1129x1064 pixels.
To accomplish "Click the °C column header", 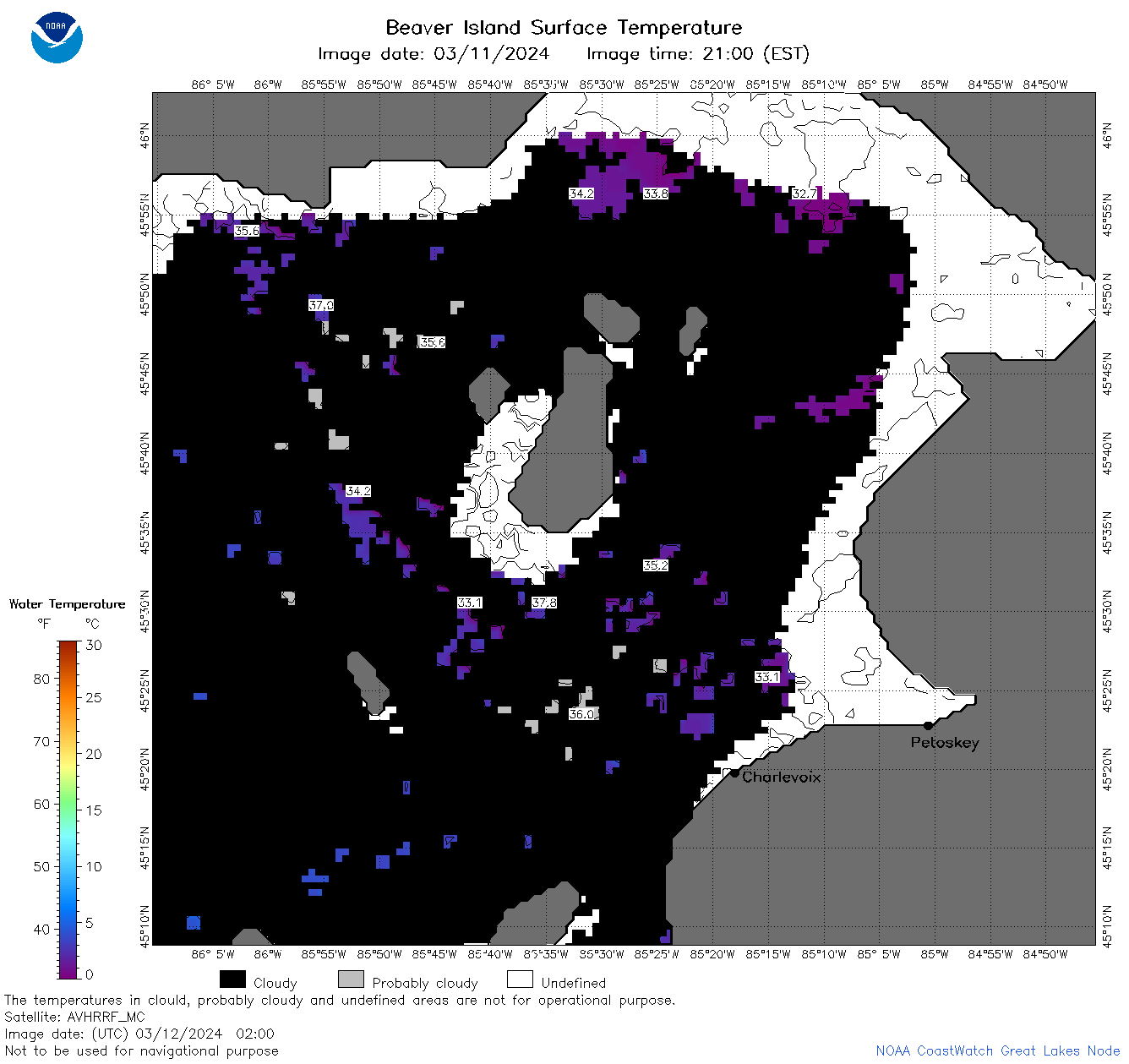I will pos(92,624).
